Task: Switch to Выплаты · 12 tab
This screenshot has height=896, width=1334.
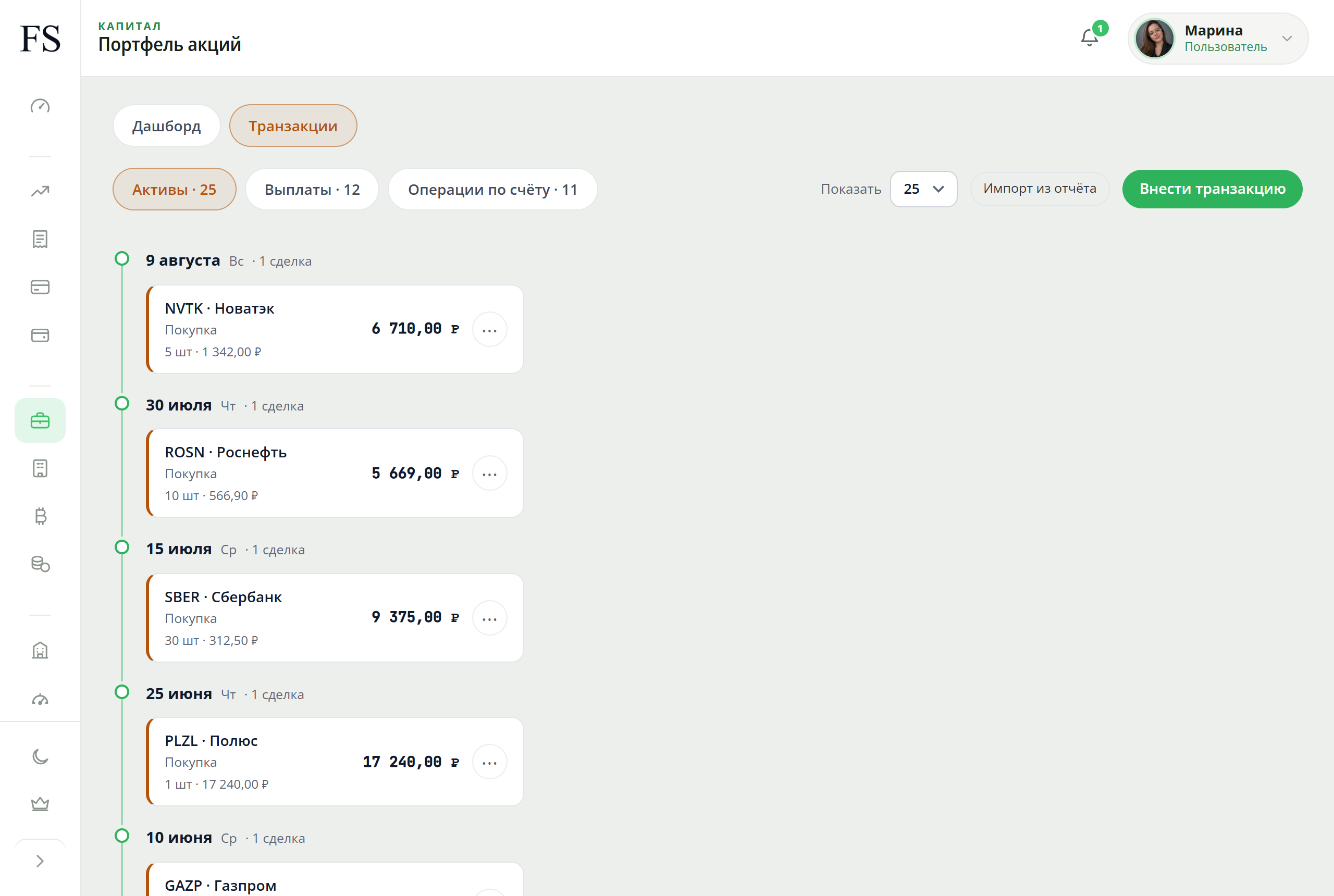Action: 312,189
